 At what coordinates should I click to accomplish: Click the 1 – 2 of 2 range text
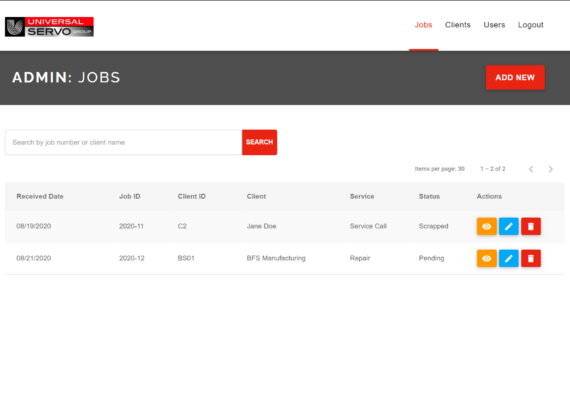tap(493, 169)
